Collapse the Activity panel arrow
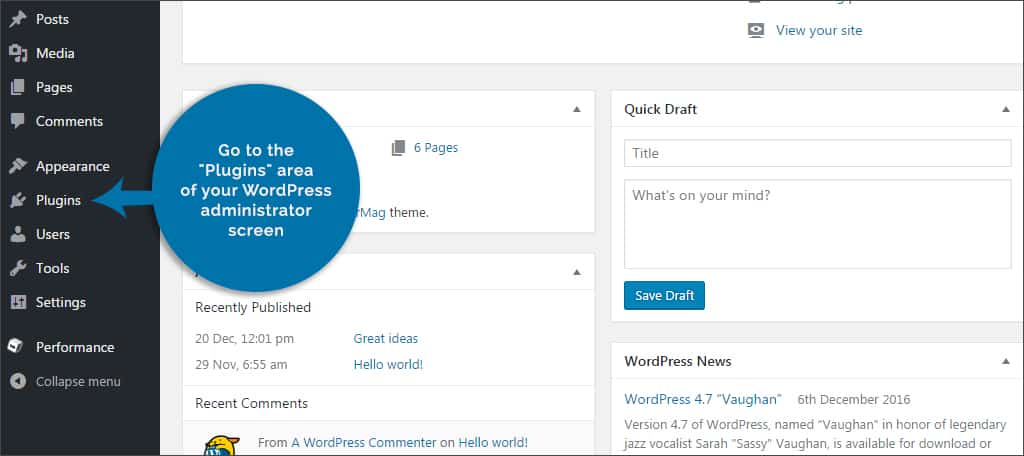This screenshot has width=1024, height=456. [x=577, y=272]
